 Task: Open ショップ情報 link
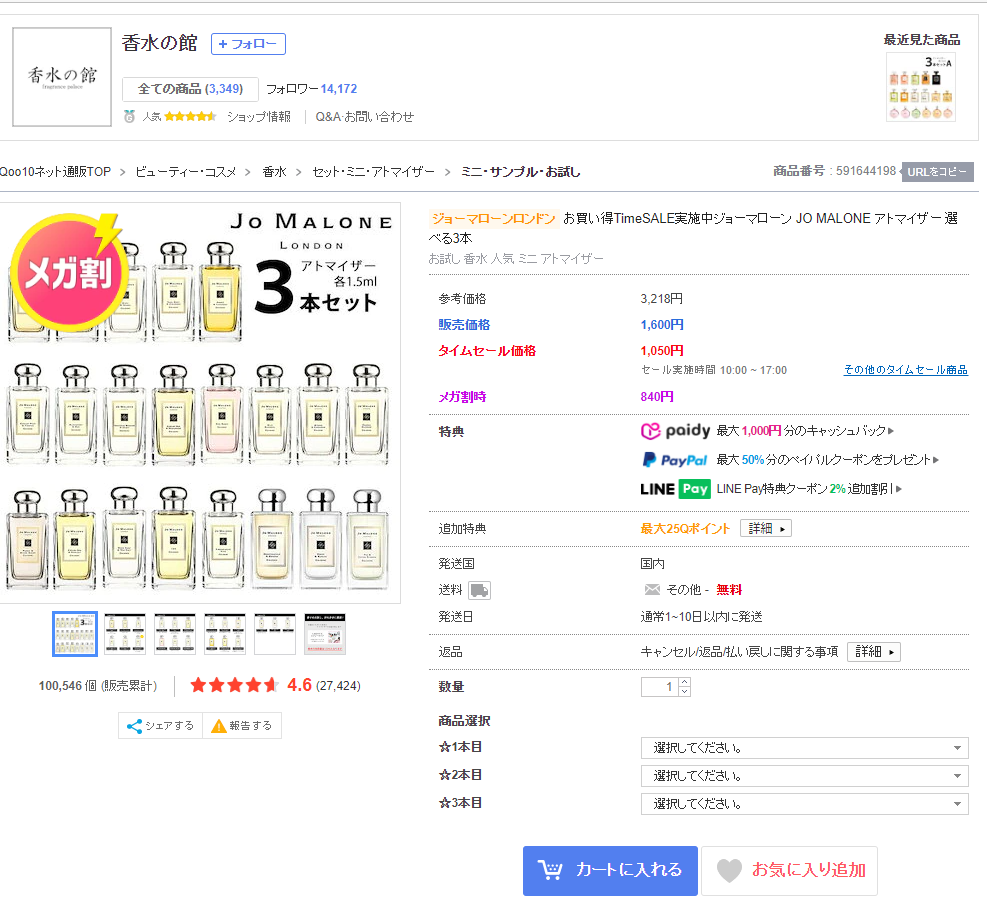click(259, 116)
